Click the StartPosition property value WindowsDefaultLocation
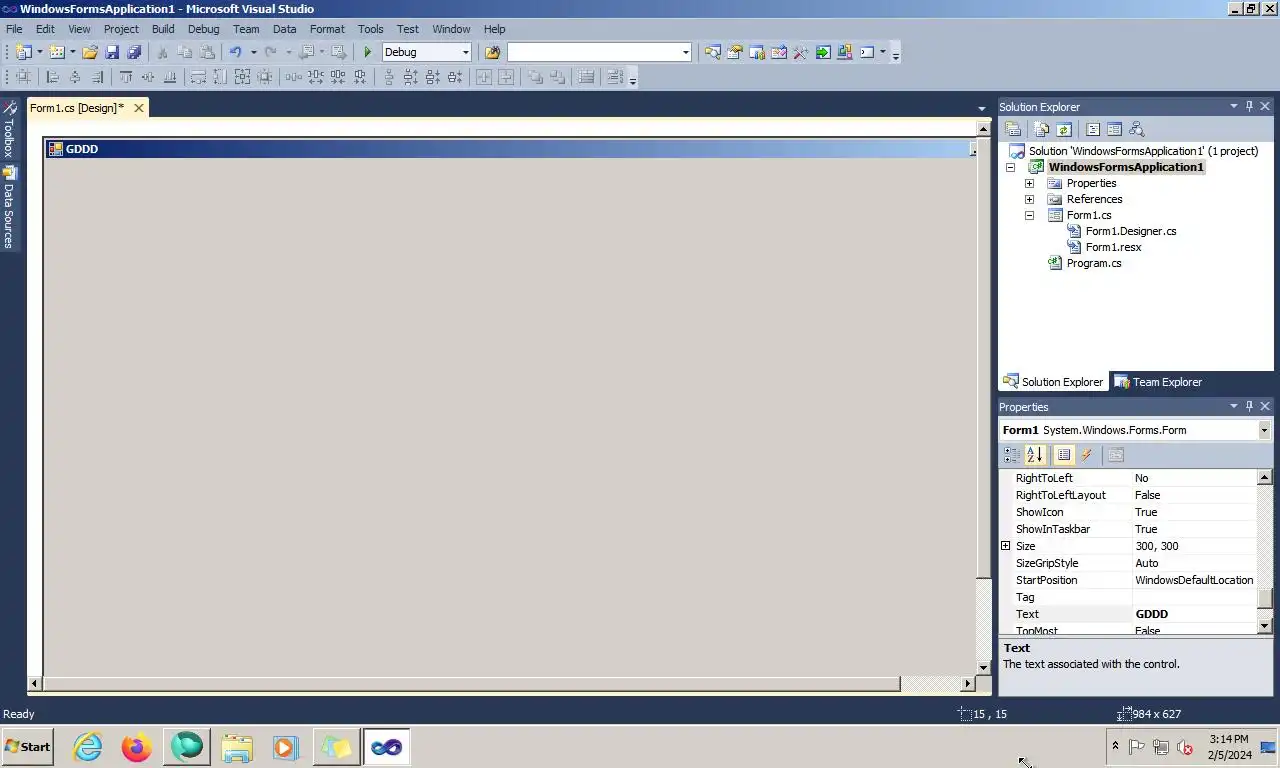Viewport: 1280px width, 768px height. point(1194,580)
